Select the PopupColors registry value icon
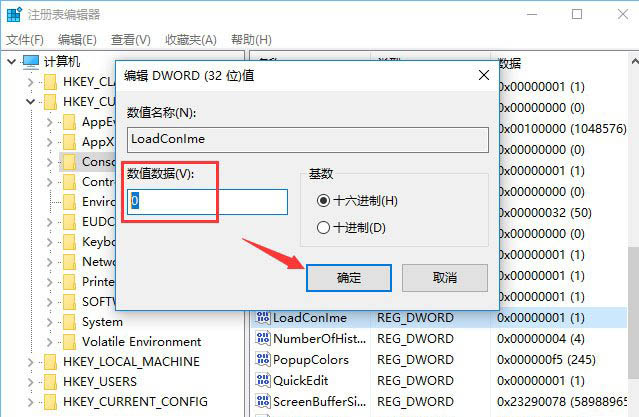The height and width of the screenshot is (417, 639). (x=264, y=360)
